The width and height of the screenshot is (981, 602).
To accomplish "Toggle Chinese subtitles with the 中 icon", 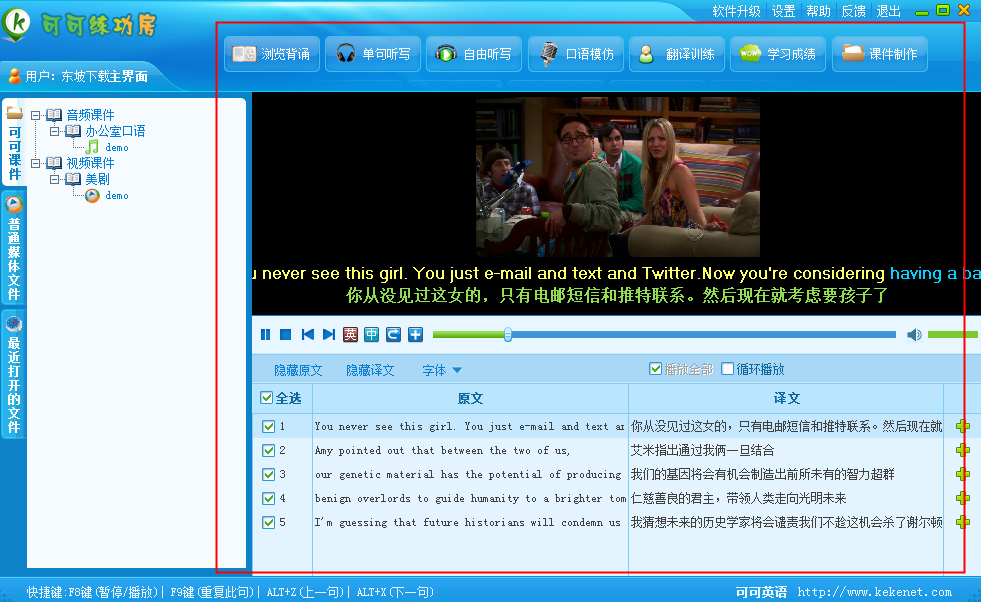I will pyautogui.click(x=372, y=335).
